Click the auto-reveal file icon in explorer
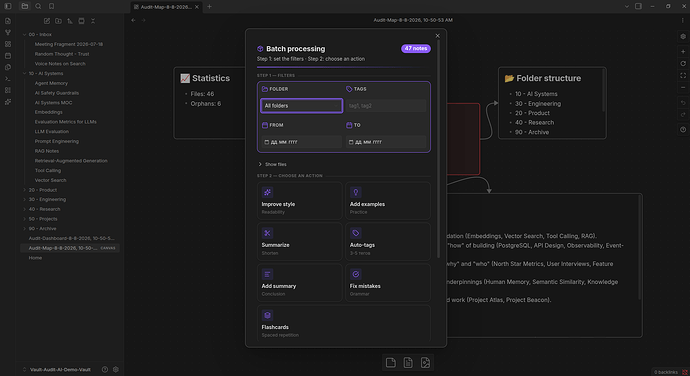Viewport: 690px width, 376px height. (81, 21)
